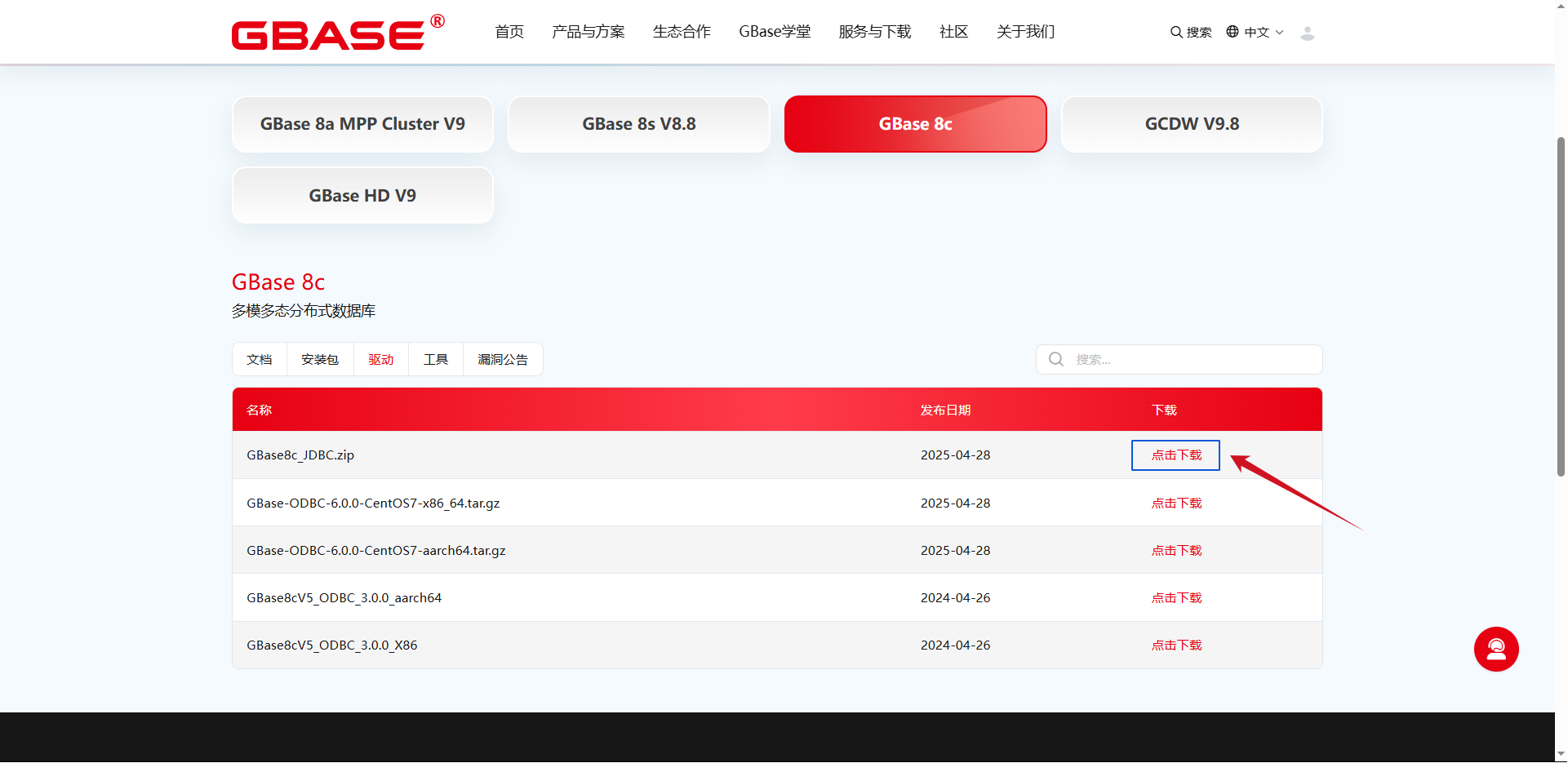Click the GBase8cV5_ODBC_3.0.0_X86 file name
This screenshot has width=1568, height=763.
pos(332,645)
